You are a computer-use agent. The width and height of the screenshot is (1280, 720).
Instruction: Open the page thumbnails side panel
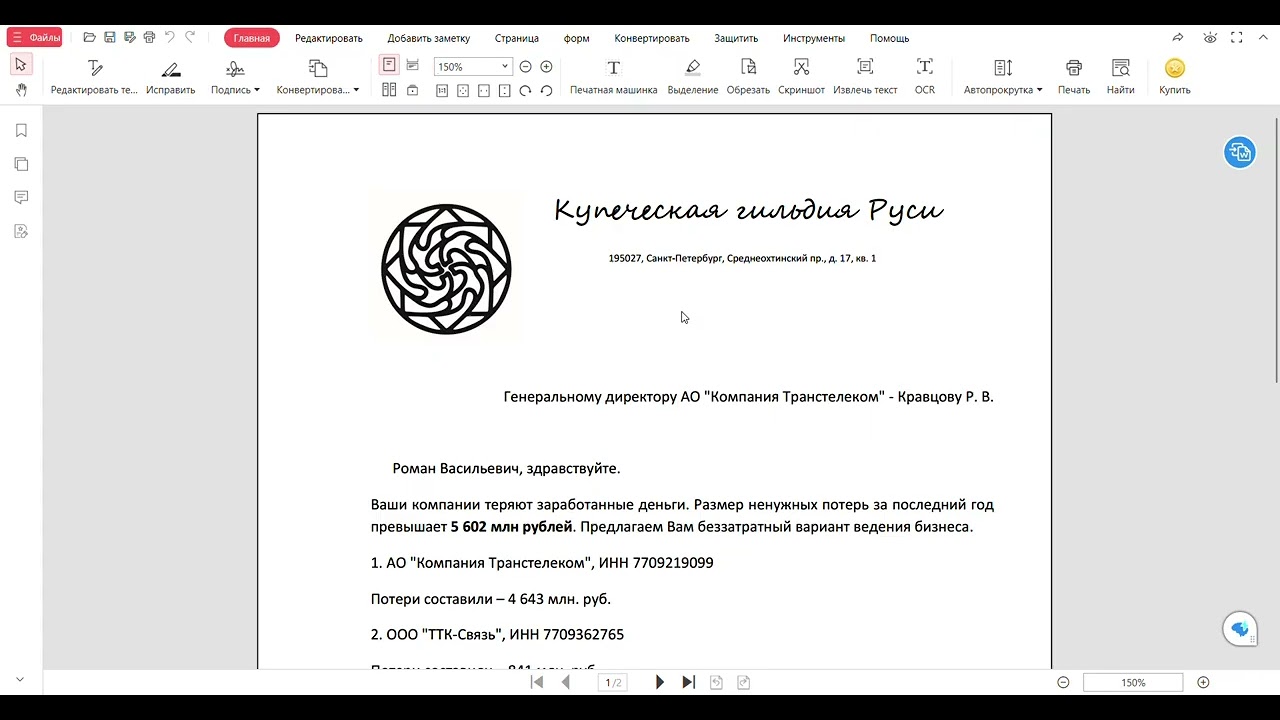[21, 164]
